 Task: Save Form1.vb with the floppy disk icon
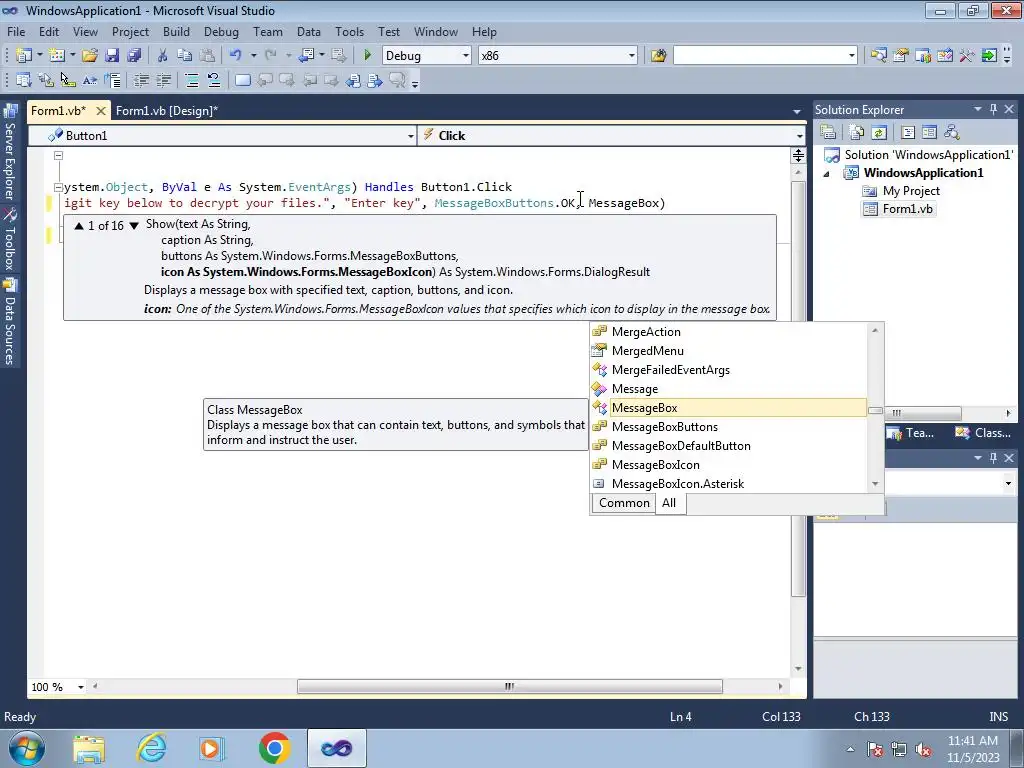pos(112,56)
